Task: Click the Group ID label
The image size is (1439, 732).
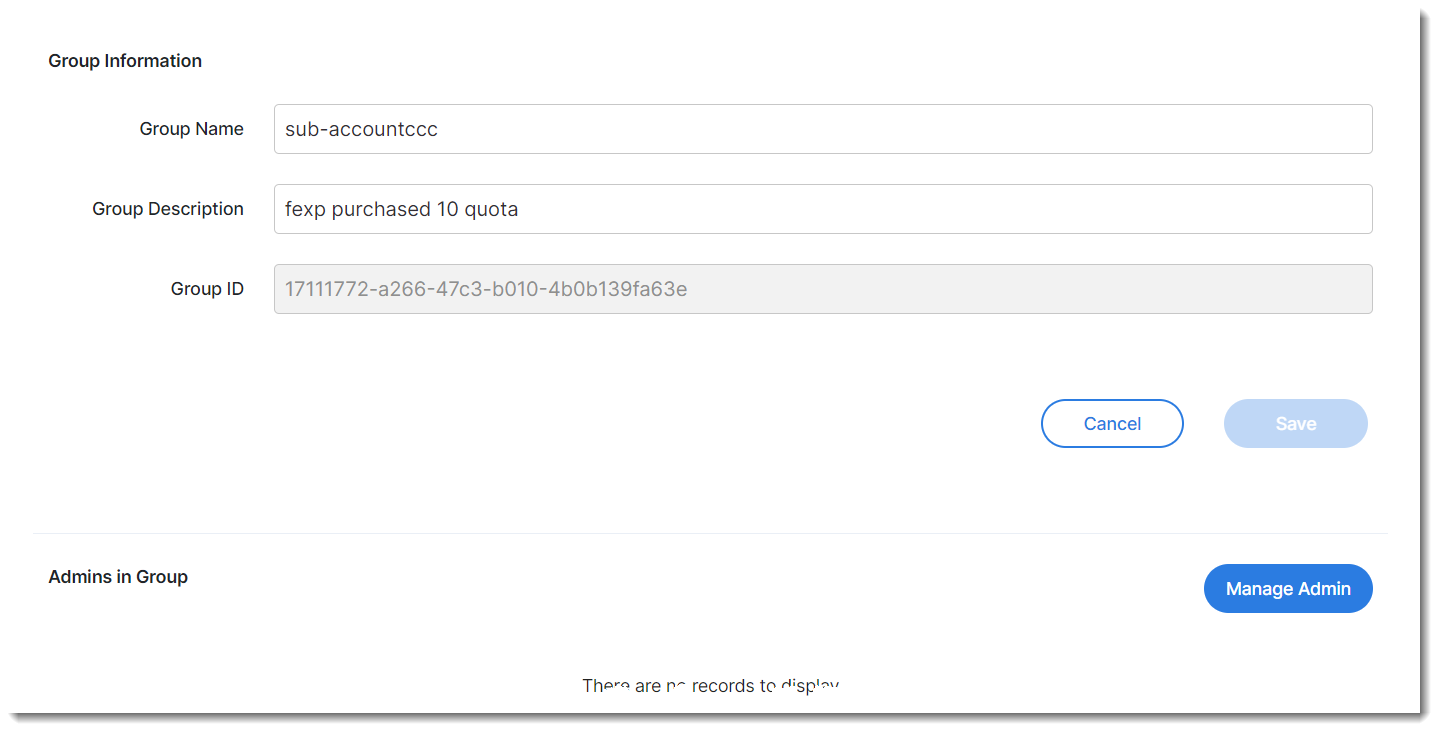Action: tap(207, 289)
